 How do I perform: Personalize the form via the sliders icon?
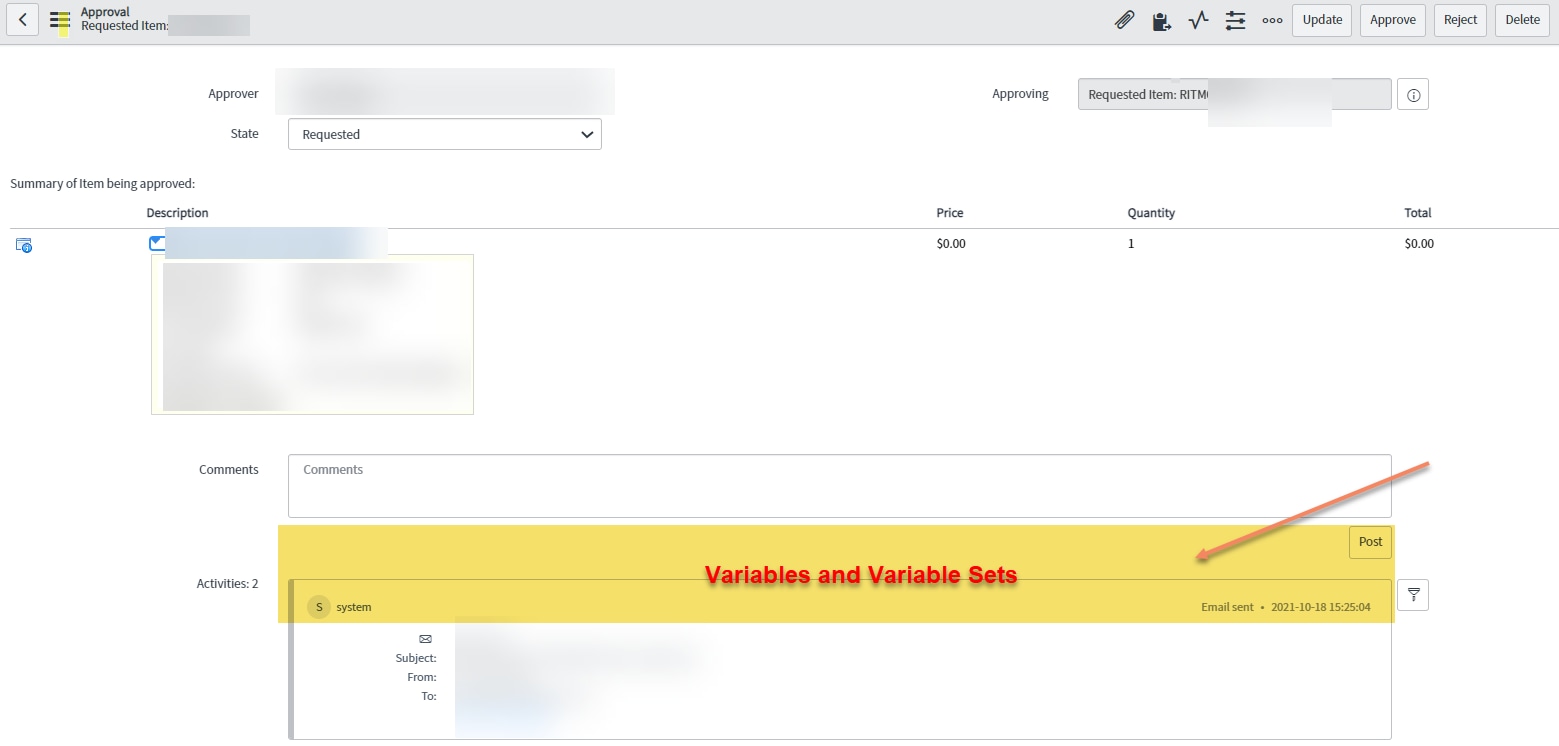(1235, 19)
